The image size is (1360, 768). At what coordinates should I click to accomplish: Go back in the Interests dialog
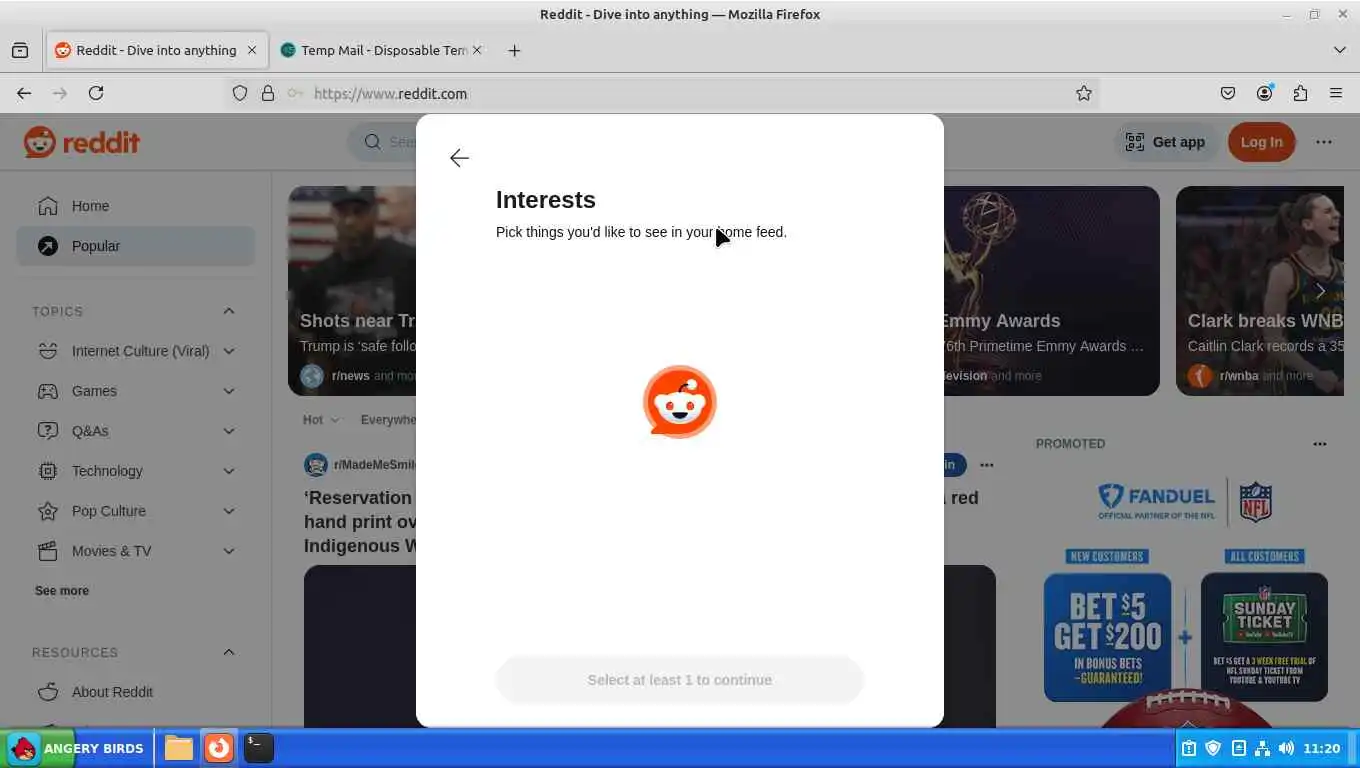click(459, 158)
